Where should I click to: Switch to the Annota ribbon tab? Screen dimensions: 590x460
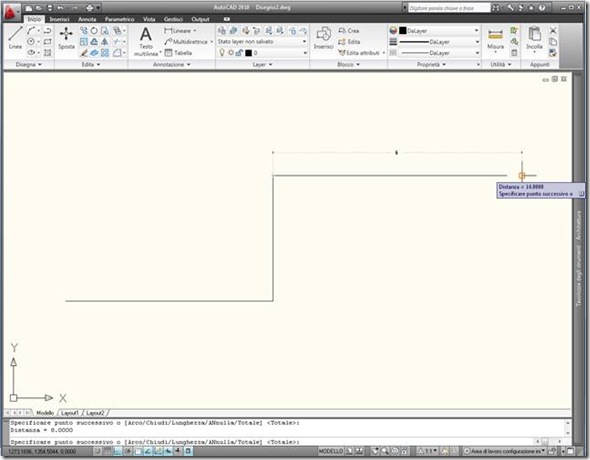point(87,19)
